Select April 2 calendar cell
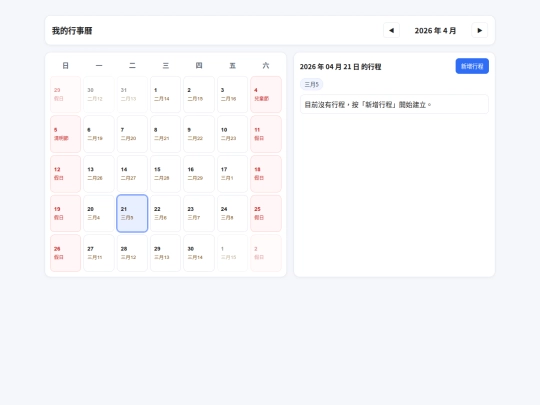540x405 pixels. click(199, 94)
